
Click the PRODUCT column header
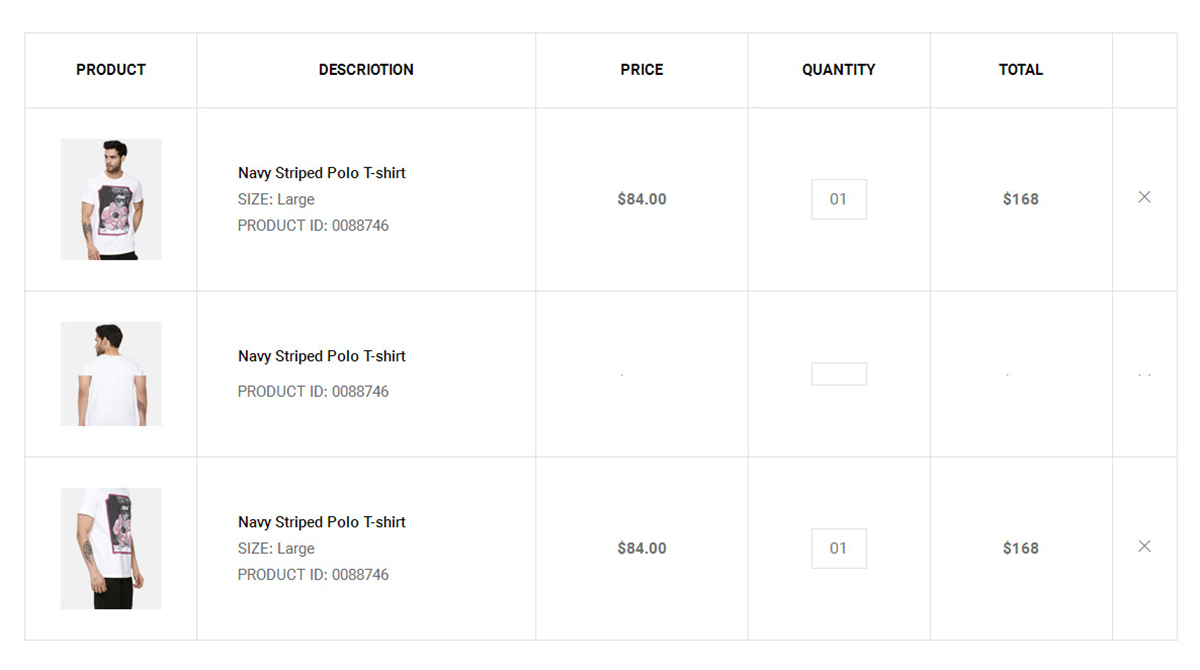[111, 70]
